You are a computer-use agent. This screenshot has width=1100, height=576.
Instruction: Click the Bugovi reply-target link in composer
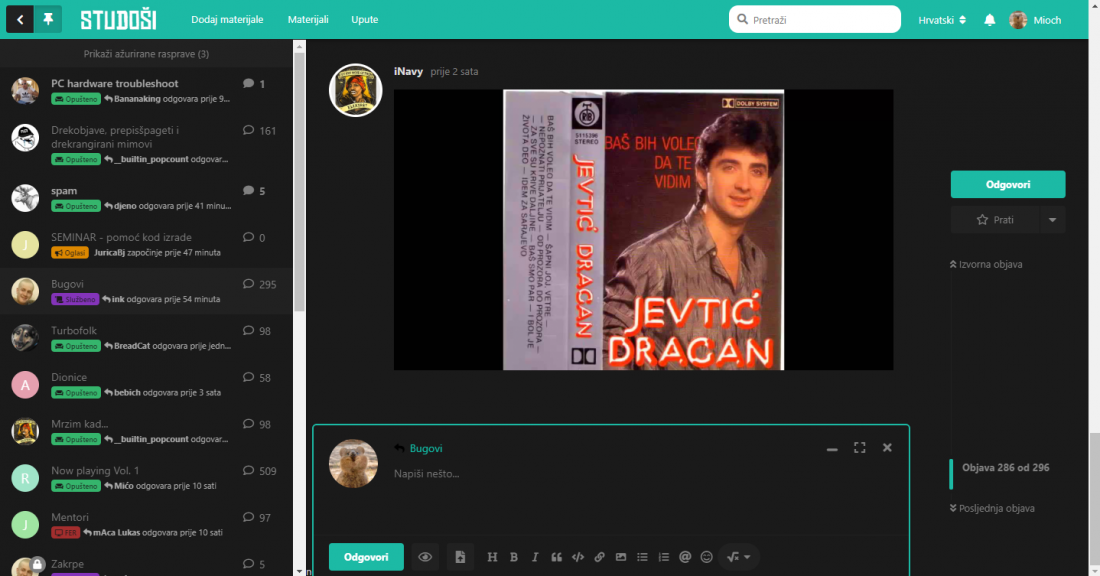[x=426, y=448]
